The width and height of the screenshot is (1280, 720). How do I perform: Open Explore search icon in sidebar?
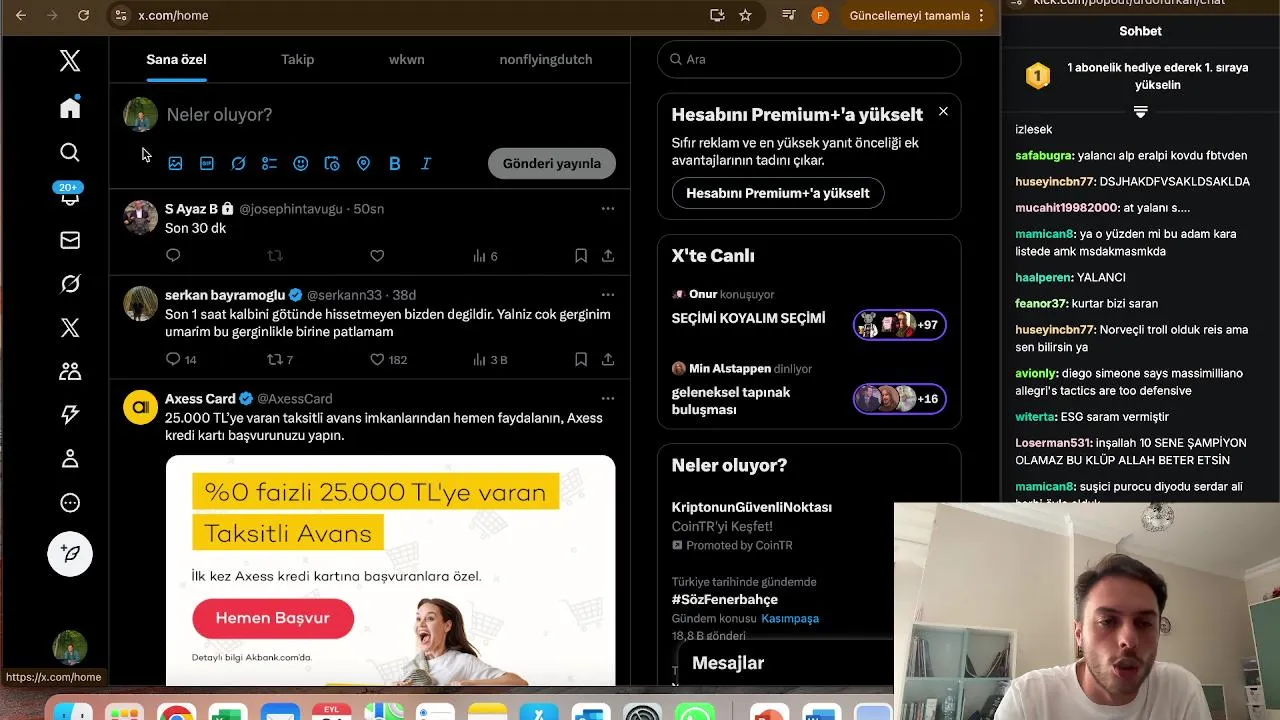70,152
